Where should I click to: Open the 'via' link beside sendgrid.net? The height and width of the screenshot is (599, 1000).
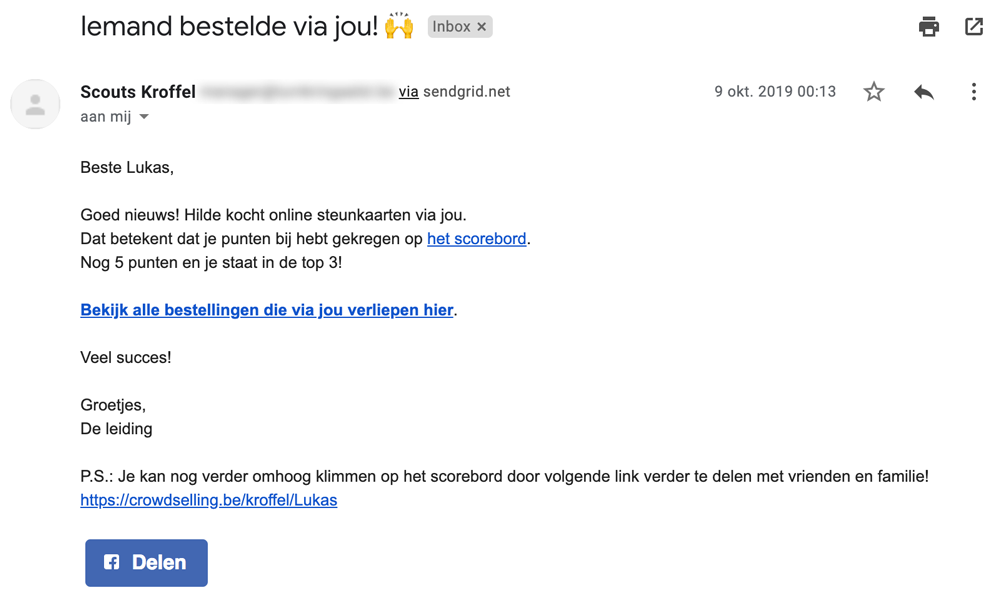(x=408, y=92)
